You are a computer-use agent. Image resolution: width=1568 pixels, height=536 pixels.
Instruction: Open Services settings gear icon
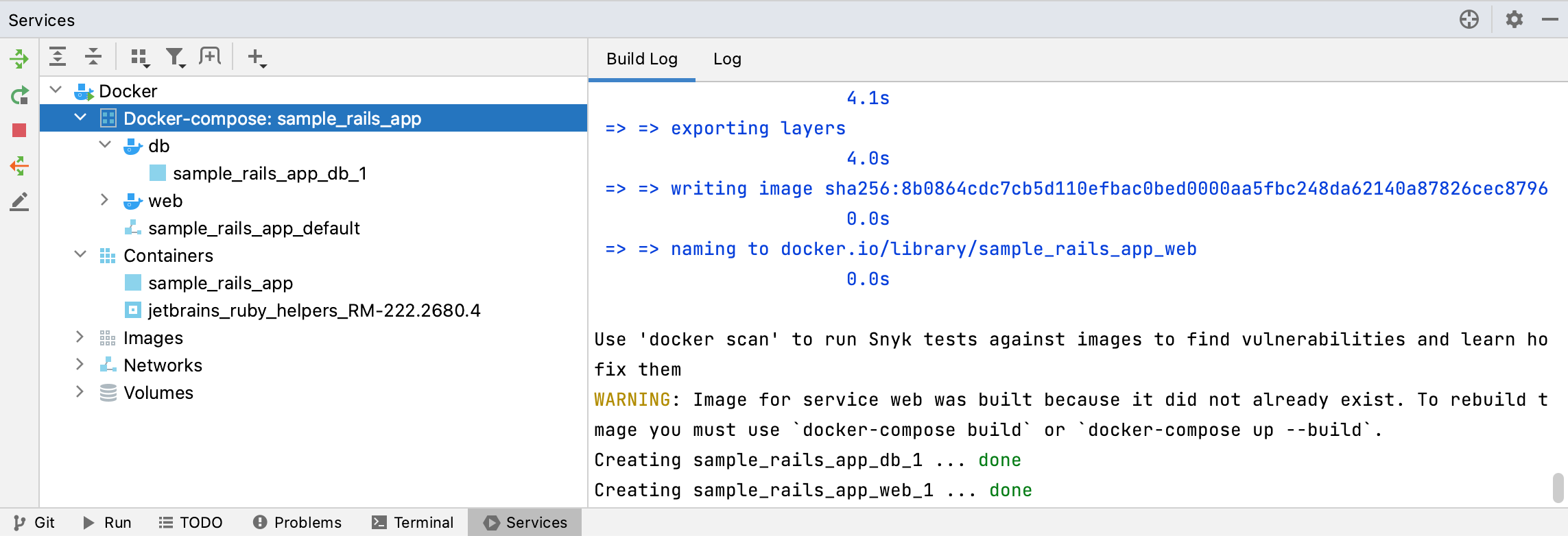1514,19
